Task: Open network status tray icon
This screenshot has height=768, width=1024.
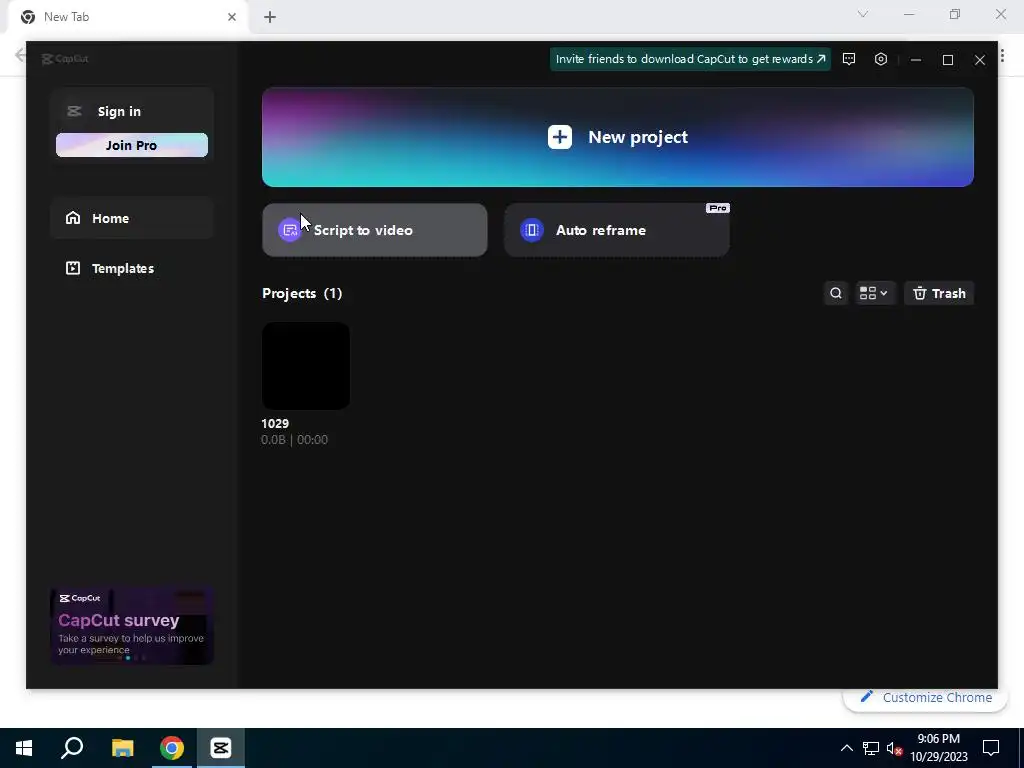Action: [x=871, y=748]
